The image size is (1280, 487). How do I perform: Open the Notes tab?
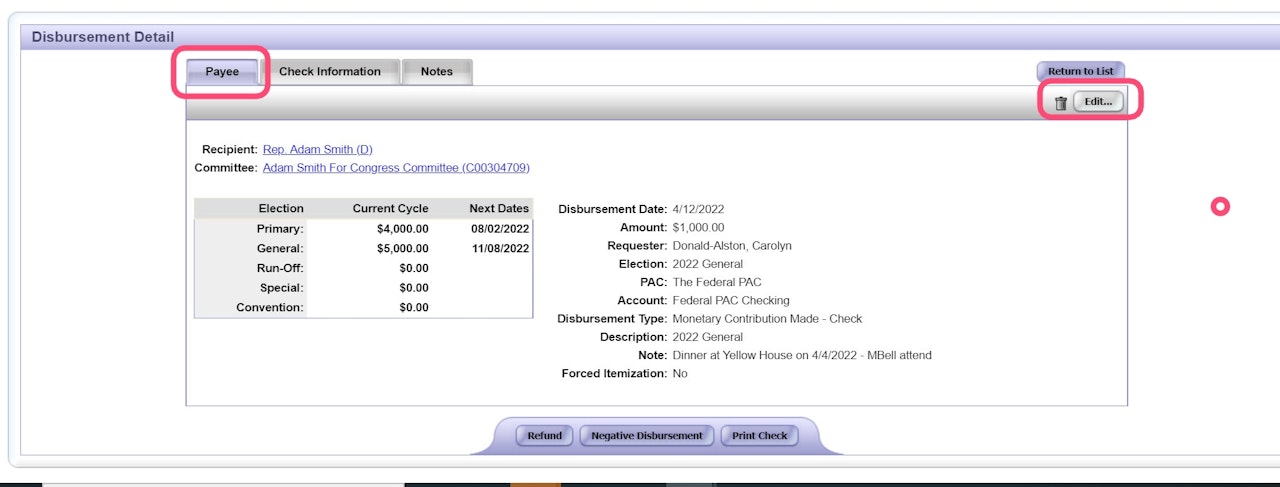click(x=437, y=72)
